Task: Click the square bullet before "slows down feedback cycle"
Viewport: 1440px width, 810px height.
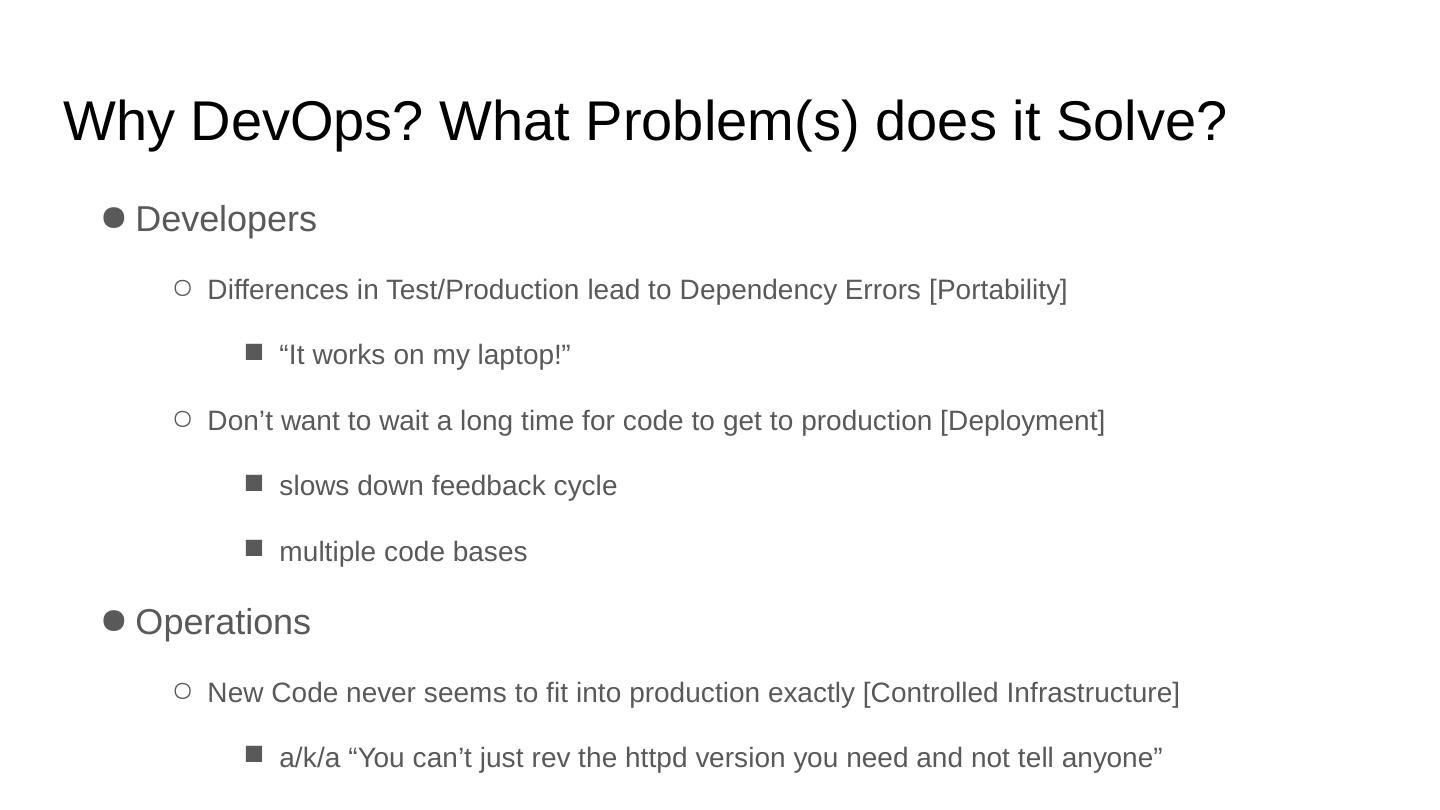Action: click(x=254, y=484)
